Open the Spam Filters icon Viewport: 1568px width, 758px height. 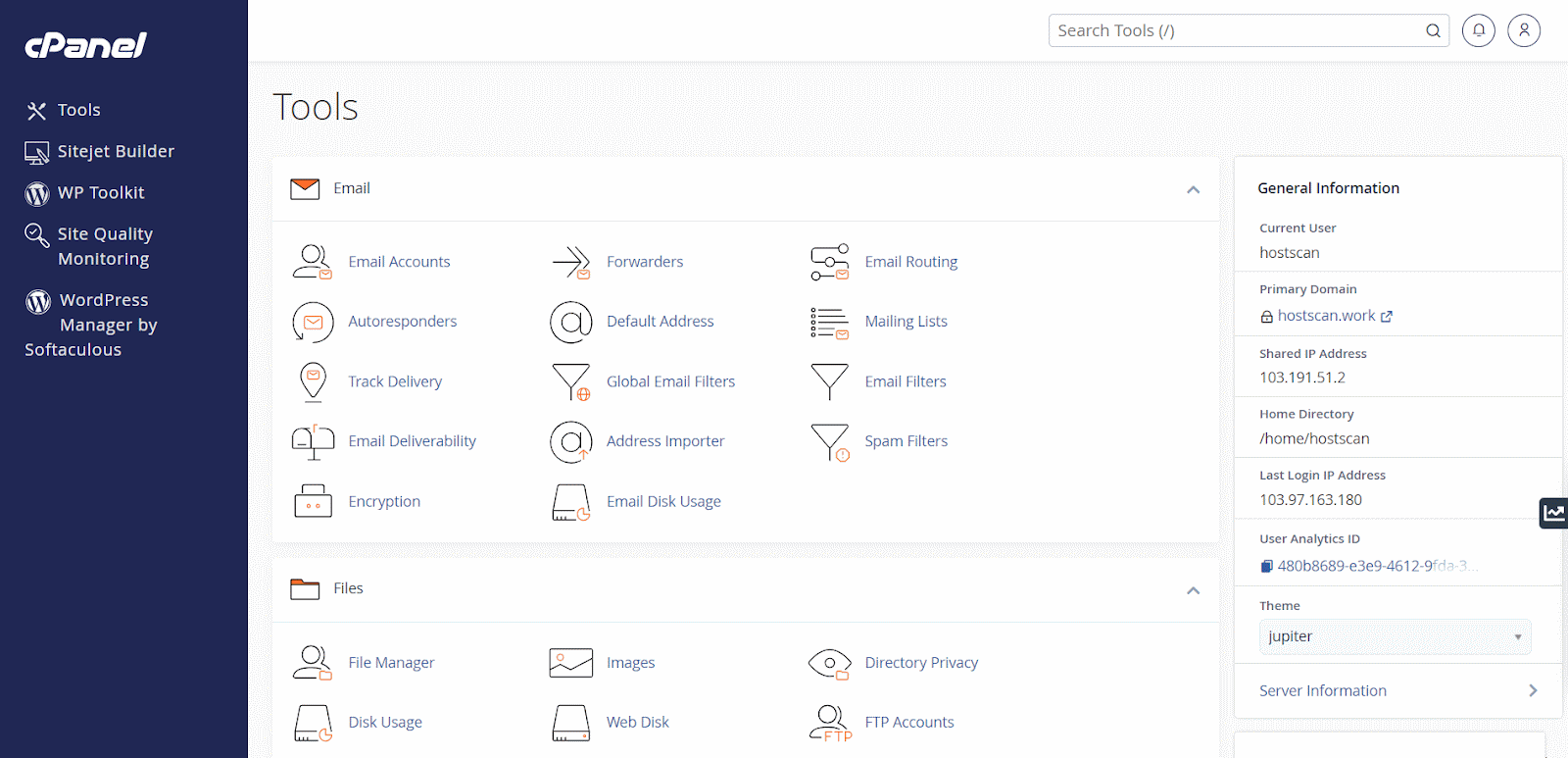[830, 441]
